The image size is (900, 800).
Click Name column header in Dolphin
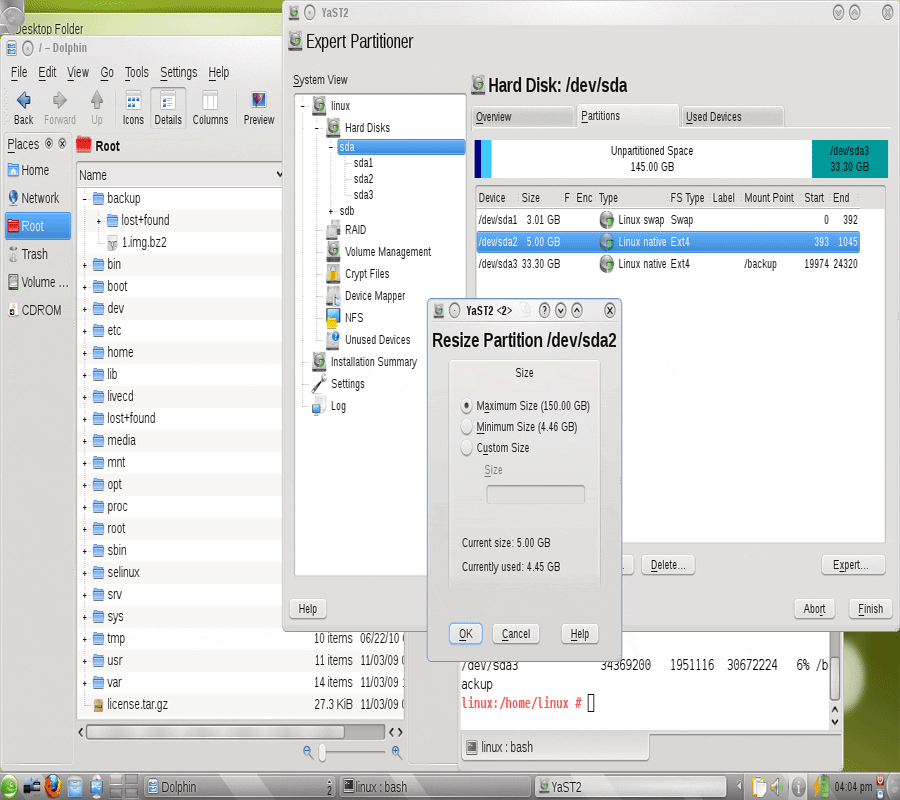(x=180, y=175)
